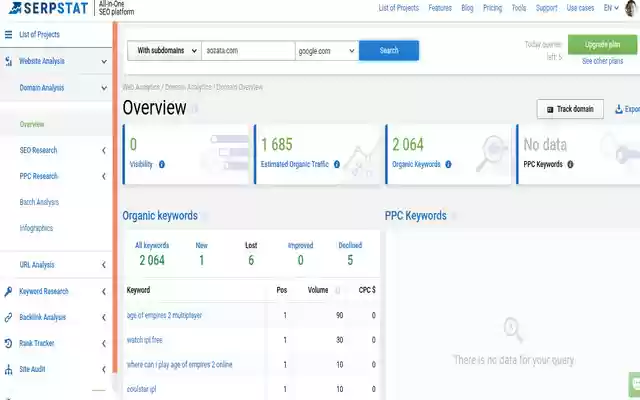The image size is (640, 400).
Task: Expand the SEO Research submenu chevron
Action: 104,151
